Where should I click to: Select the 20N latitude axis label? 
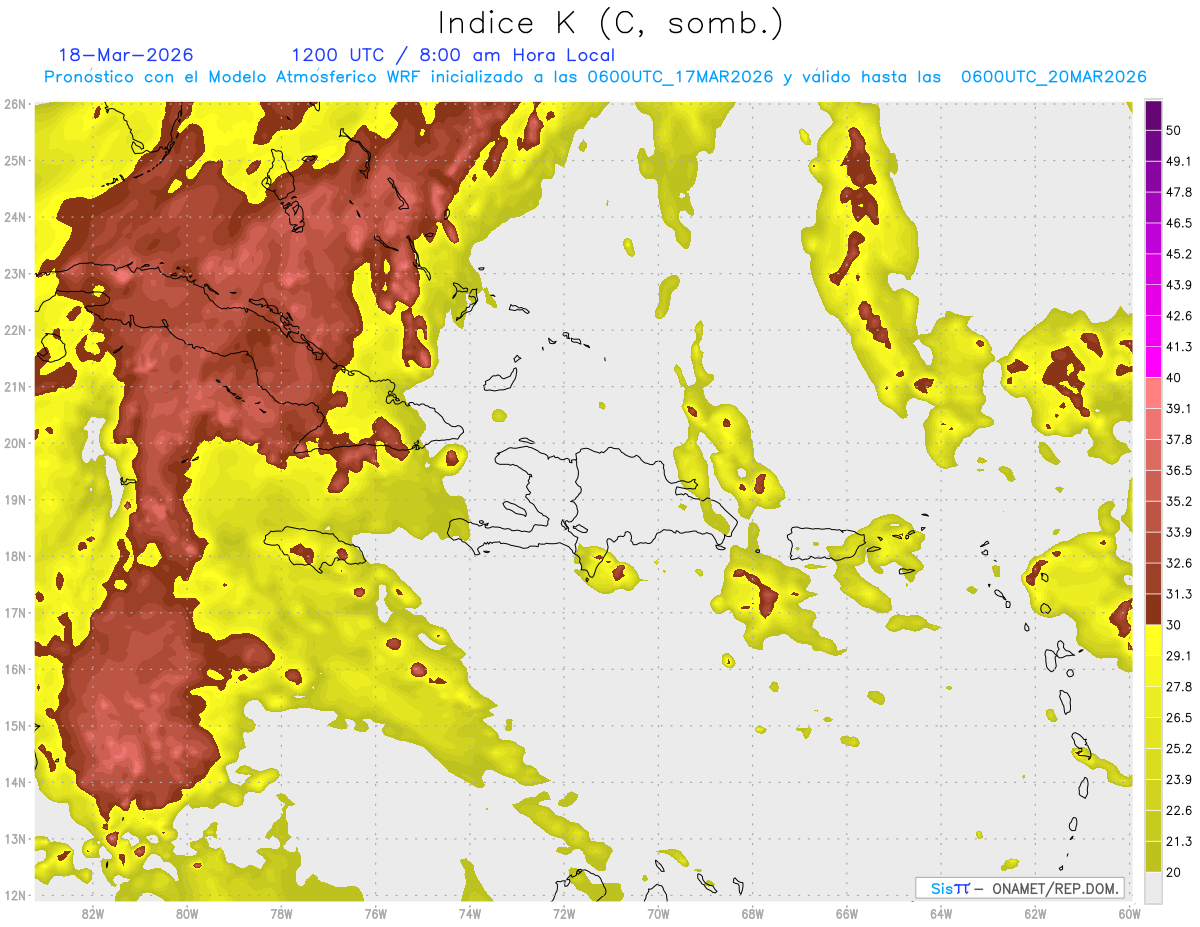(14, 443)
